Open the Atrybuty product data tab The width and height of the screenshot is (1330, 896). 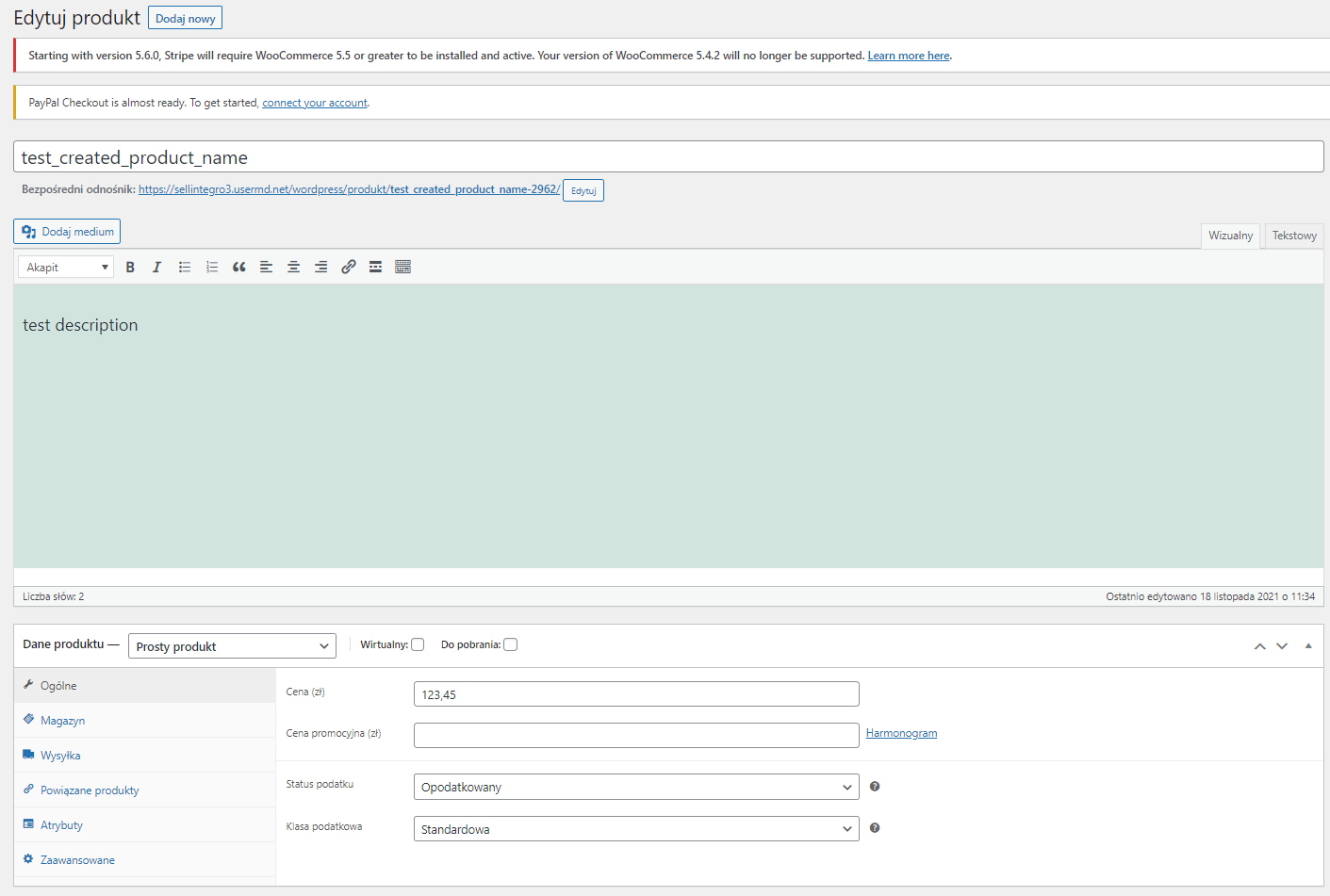(145, 825)
